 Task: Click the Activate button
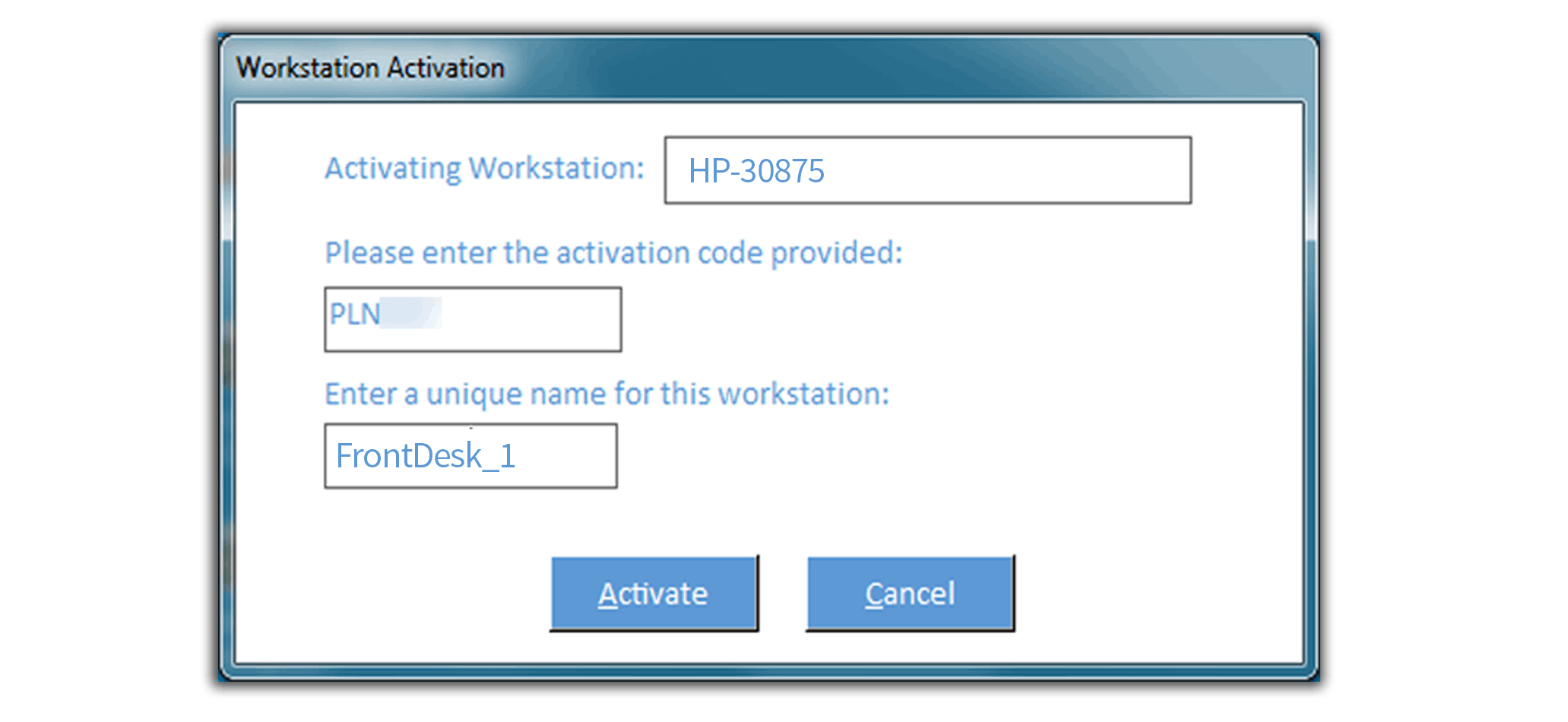653,594
